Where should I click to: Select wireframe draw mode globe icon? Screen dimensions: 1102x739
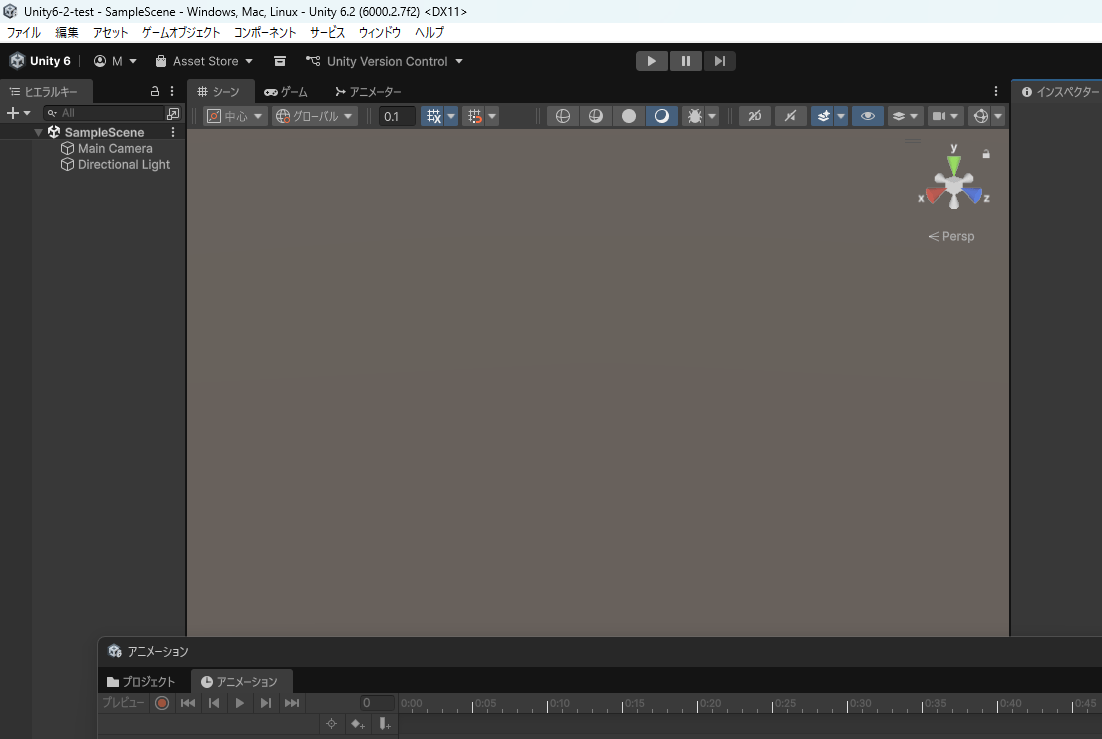click(562, 116)
